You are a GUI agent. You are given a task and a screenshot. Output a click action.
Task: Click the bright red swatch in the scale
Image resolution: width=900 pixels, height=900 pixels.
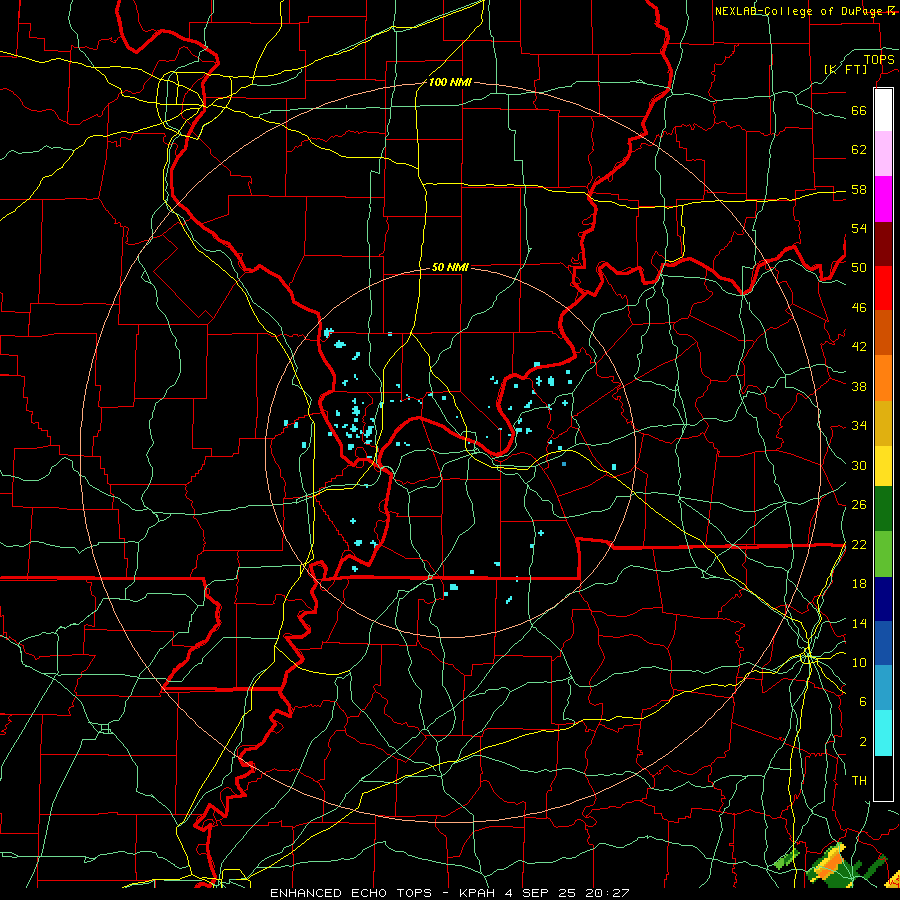883,289
